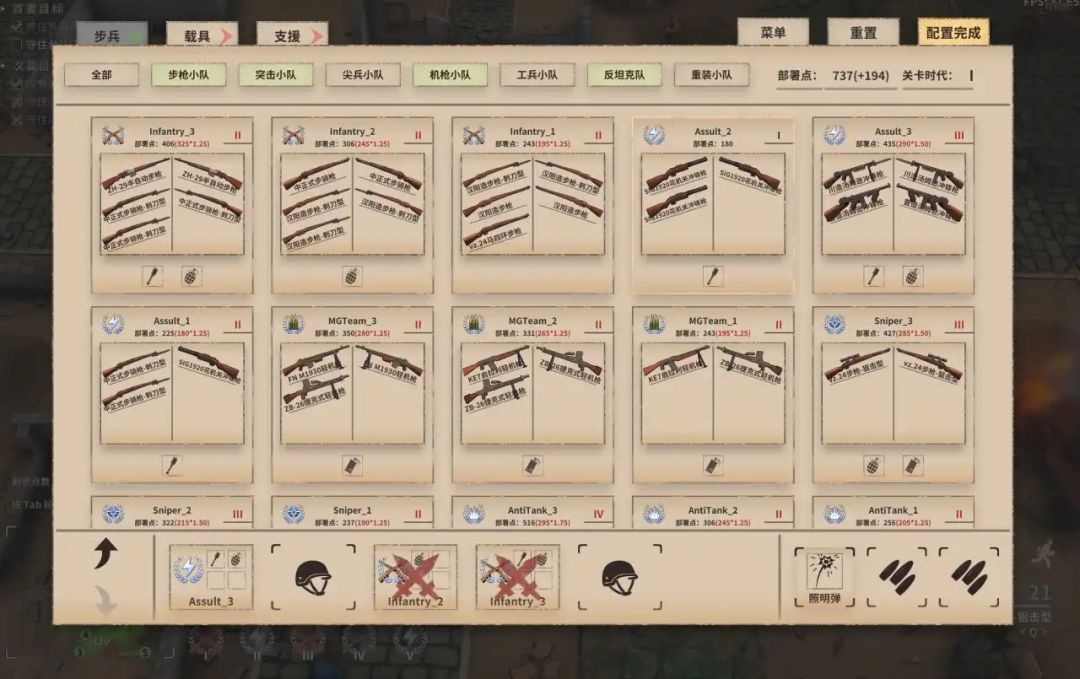Click the Sniper_3 badge icon
The width and height of the screenshot is (1080, 679).
click(x=835, y=324)
